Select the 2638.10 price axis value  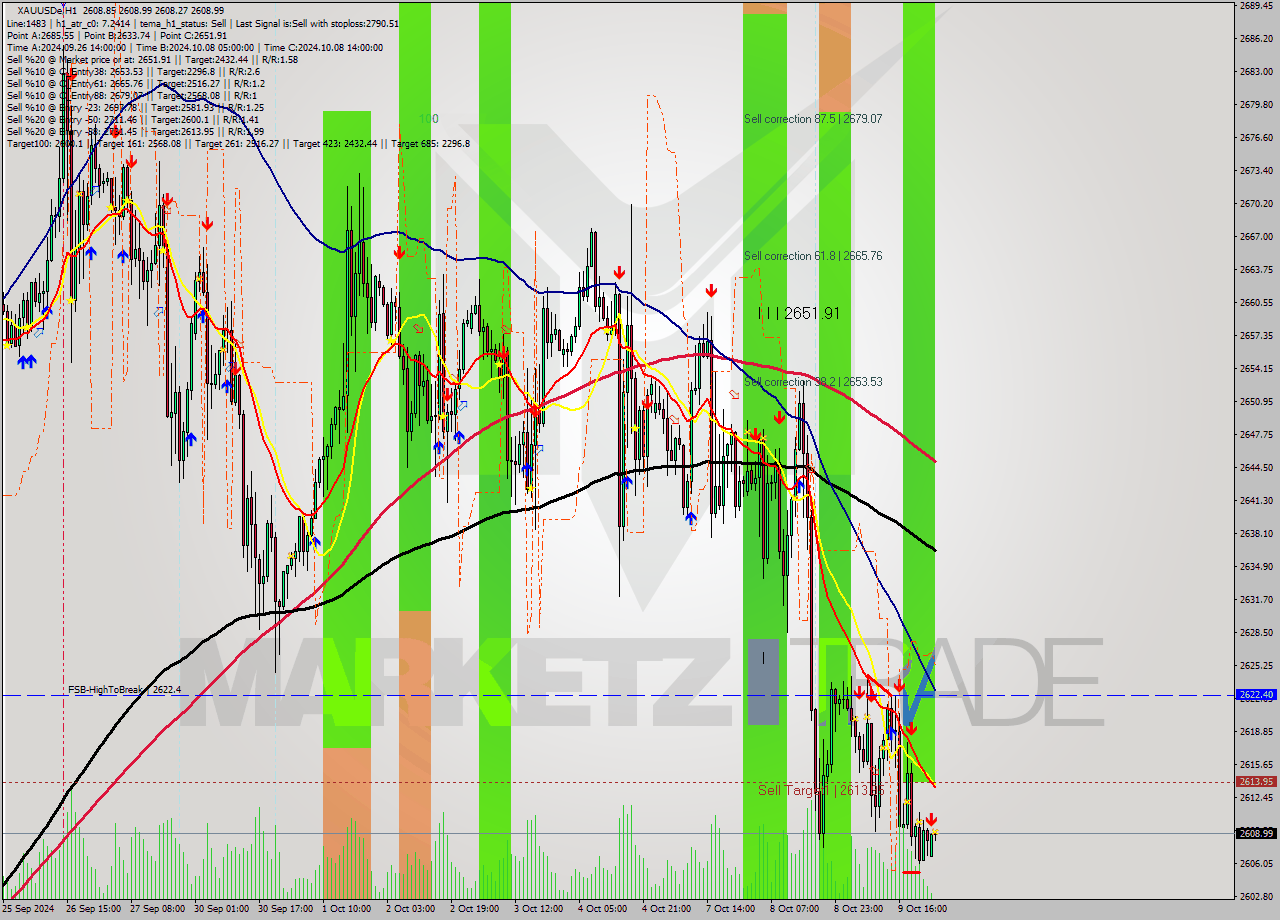pyautogui.click(x=1256, y=533)
